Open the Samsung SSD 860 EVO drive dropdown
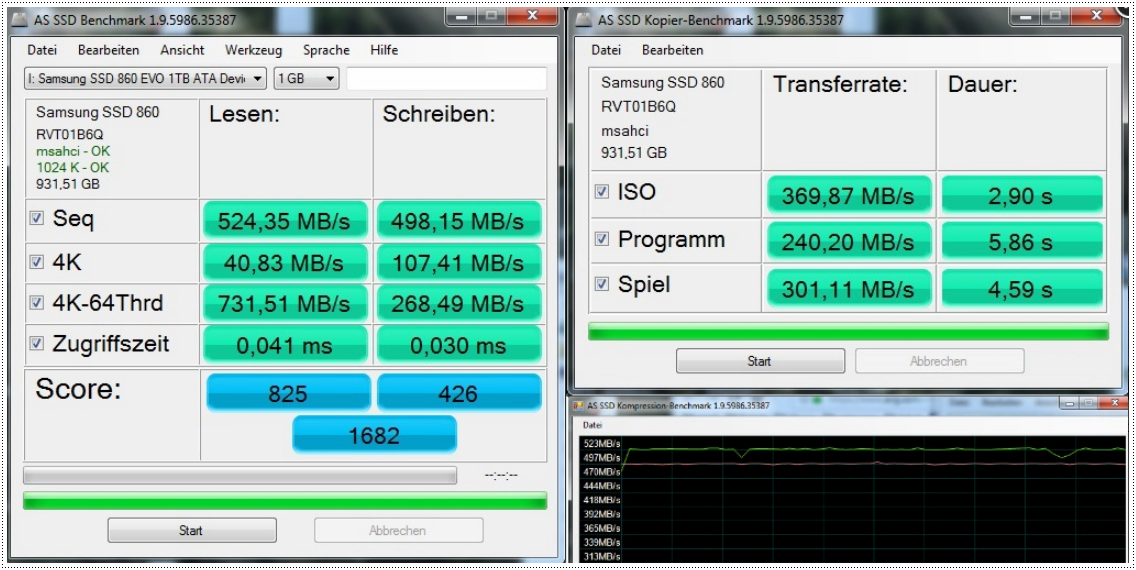Image resolution: width=1136 pixels, height=570 pixels. coord(145,78)
